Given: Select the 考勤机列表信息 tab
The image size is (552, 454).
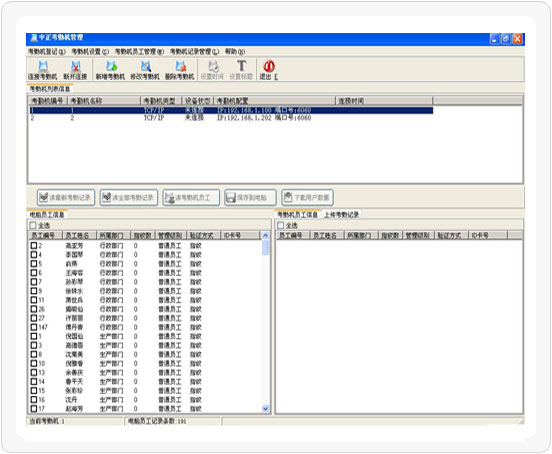Looking at the screenshot, I should (x=50, y=89).
